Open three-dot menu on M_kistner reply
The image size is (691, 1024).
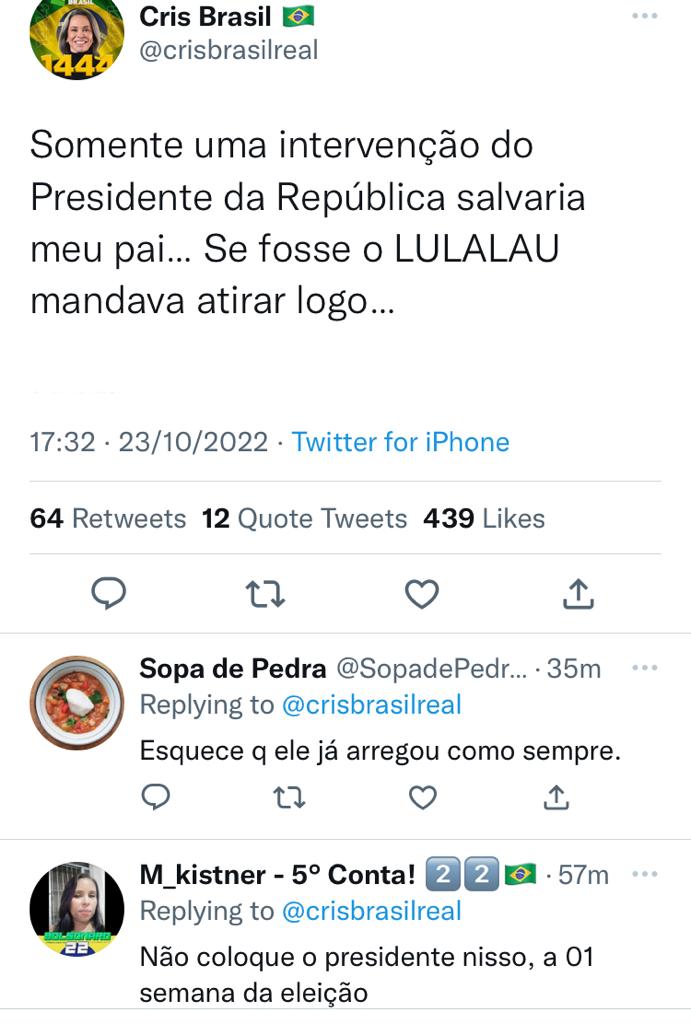click(645, 874)
